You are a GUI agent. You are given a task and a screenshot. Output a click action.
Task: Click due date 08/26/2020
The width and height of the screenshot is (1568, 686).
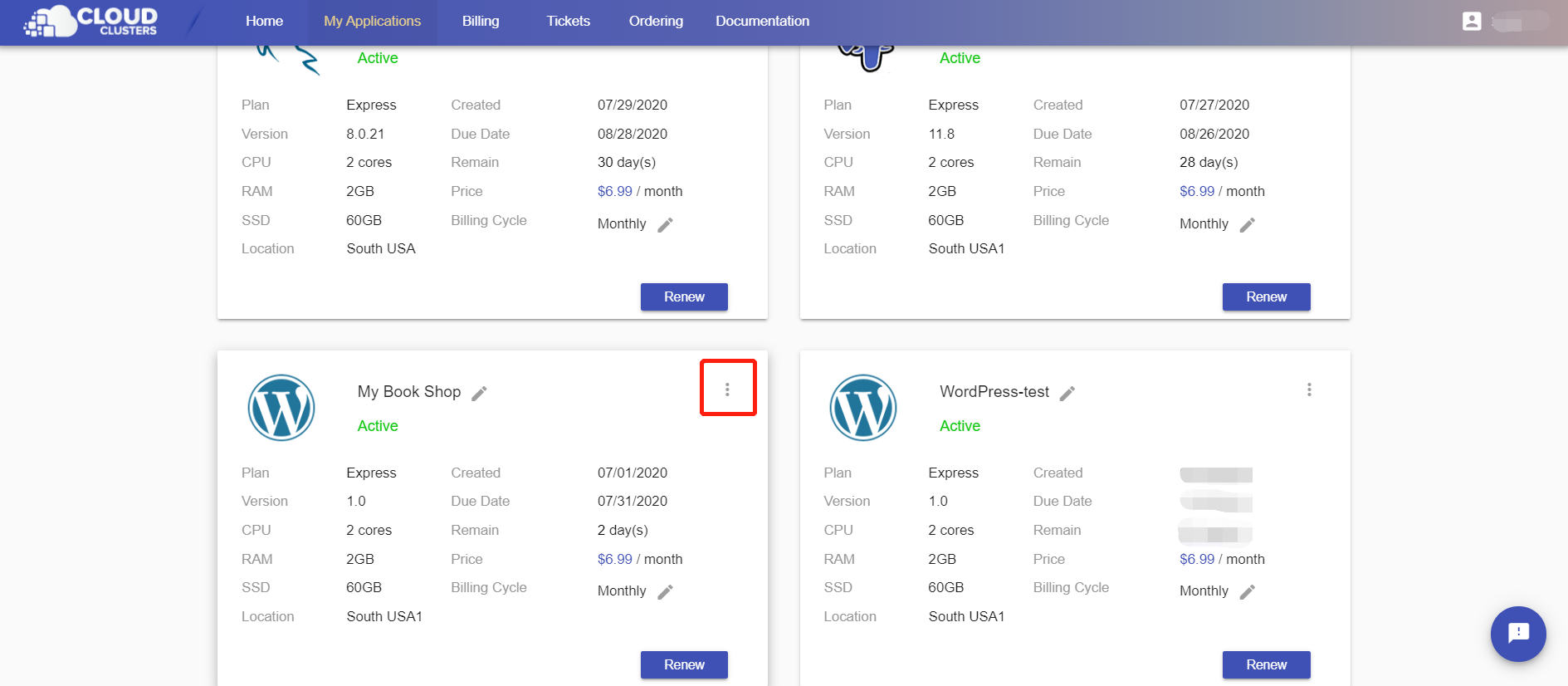pyautogui.click(x=1214, y=135)
